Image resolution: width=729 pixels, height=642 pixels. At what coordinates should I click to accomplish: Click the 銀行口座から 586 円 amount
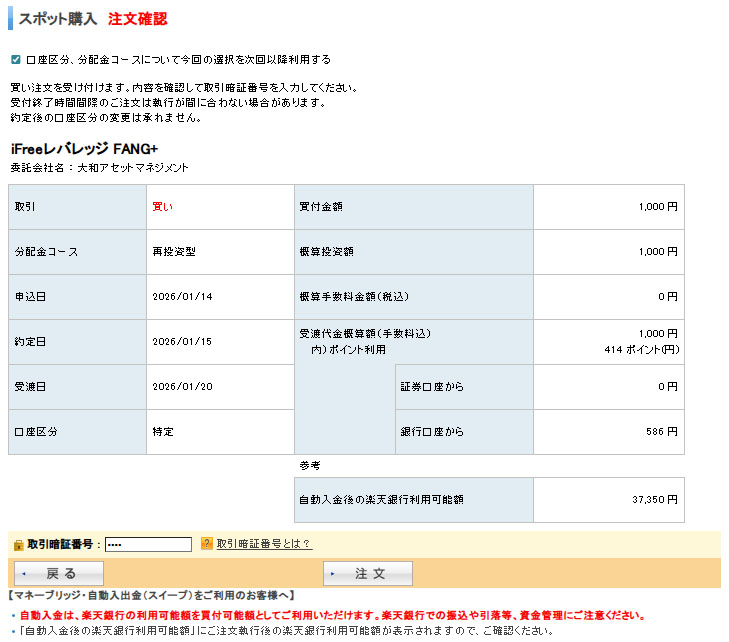[661, 432]
